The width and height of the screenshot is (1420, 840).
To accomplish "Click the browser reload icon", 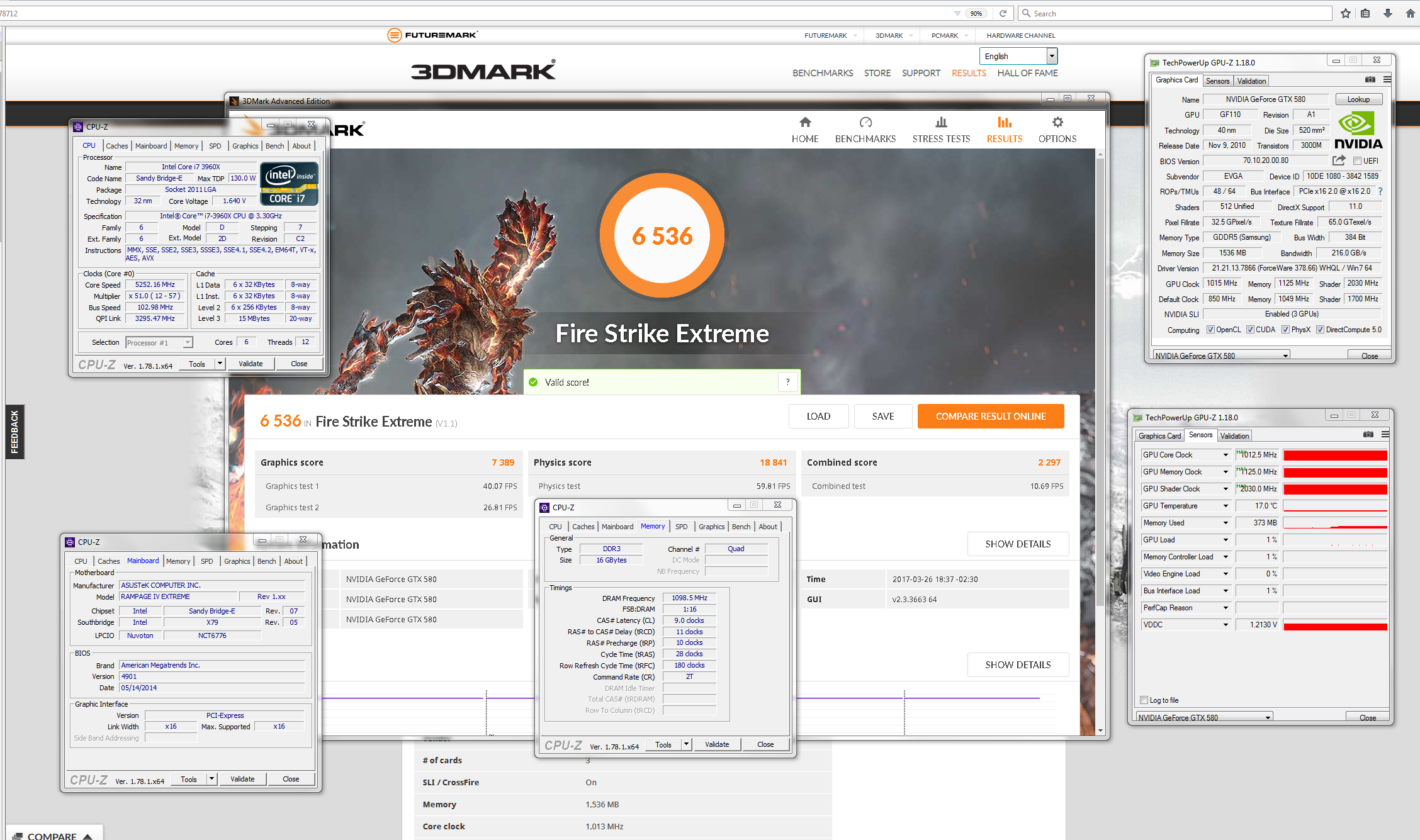I will pos(1003,13).
